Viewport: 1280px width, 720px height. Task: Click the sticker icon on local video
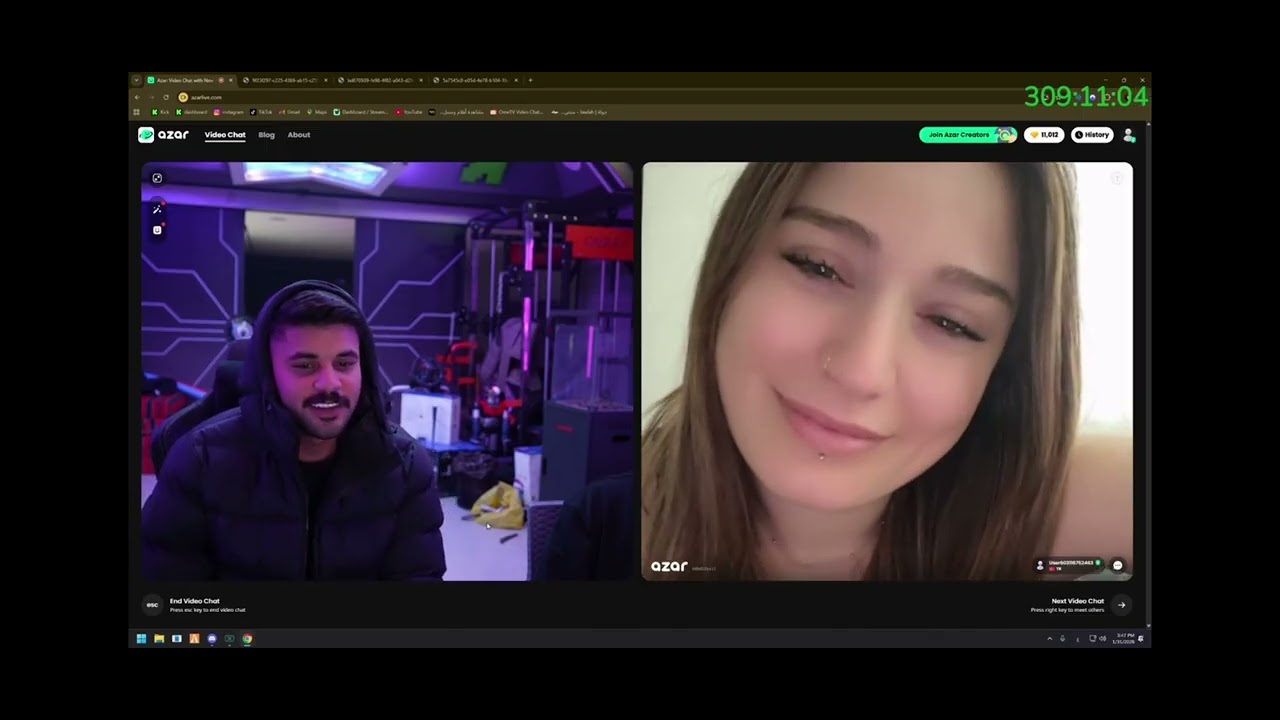click(x=157, y=230)
